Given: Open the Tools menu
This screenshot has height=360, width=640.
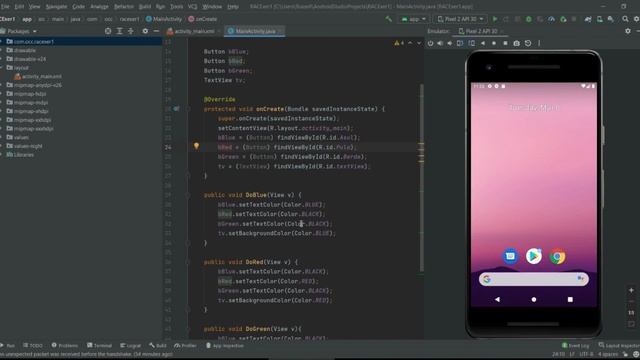Looking at the screenshot, I should (176, 7).
